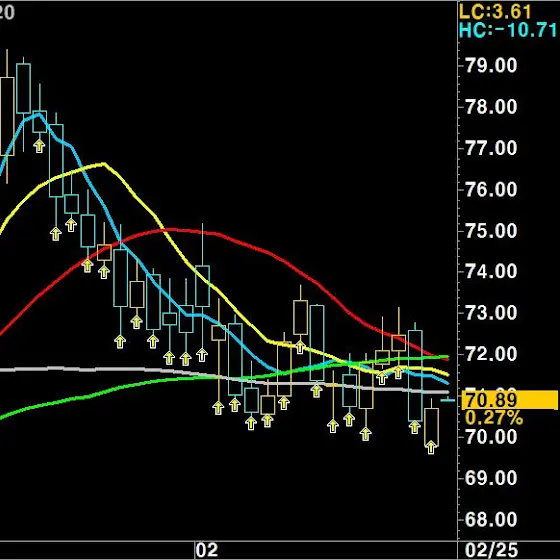This screenshot has width=560, height=560.
Task: Click the 79.00 price axis label
Action: 491,65
